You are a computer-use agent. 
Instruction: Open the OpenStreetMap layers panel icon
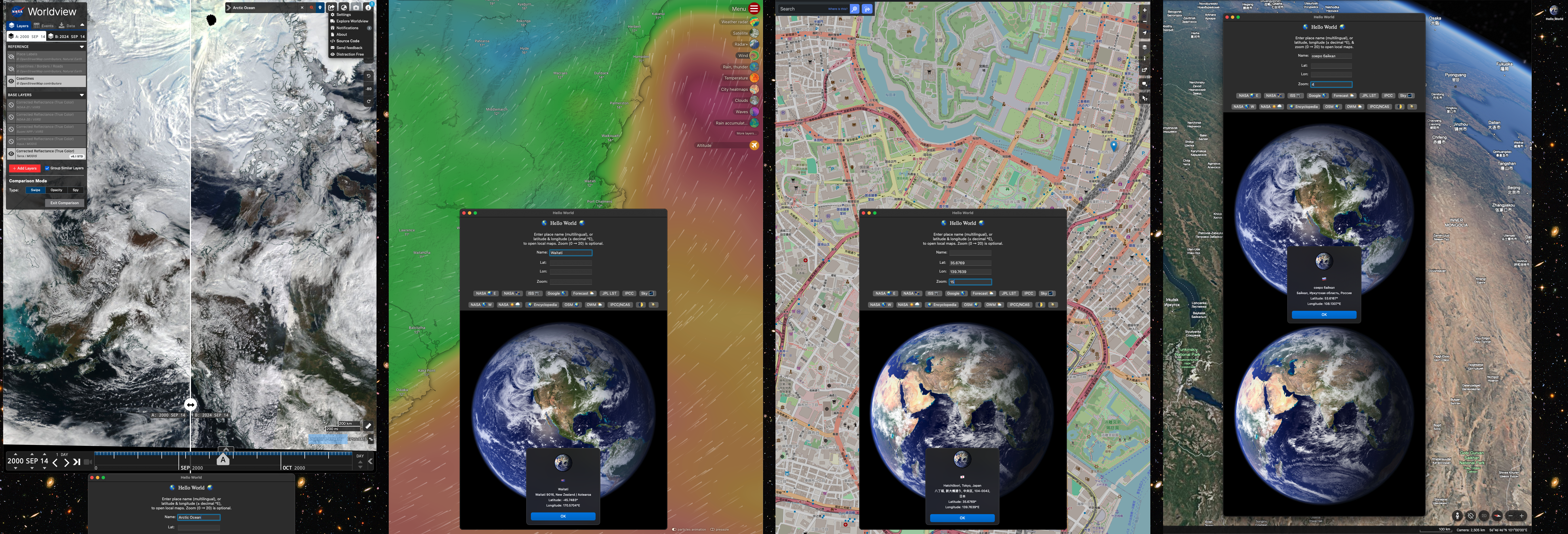[x=1145, y=47]
